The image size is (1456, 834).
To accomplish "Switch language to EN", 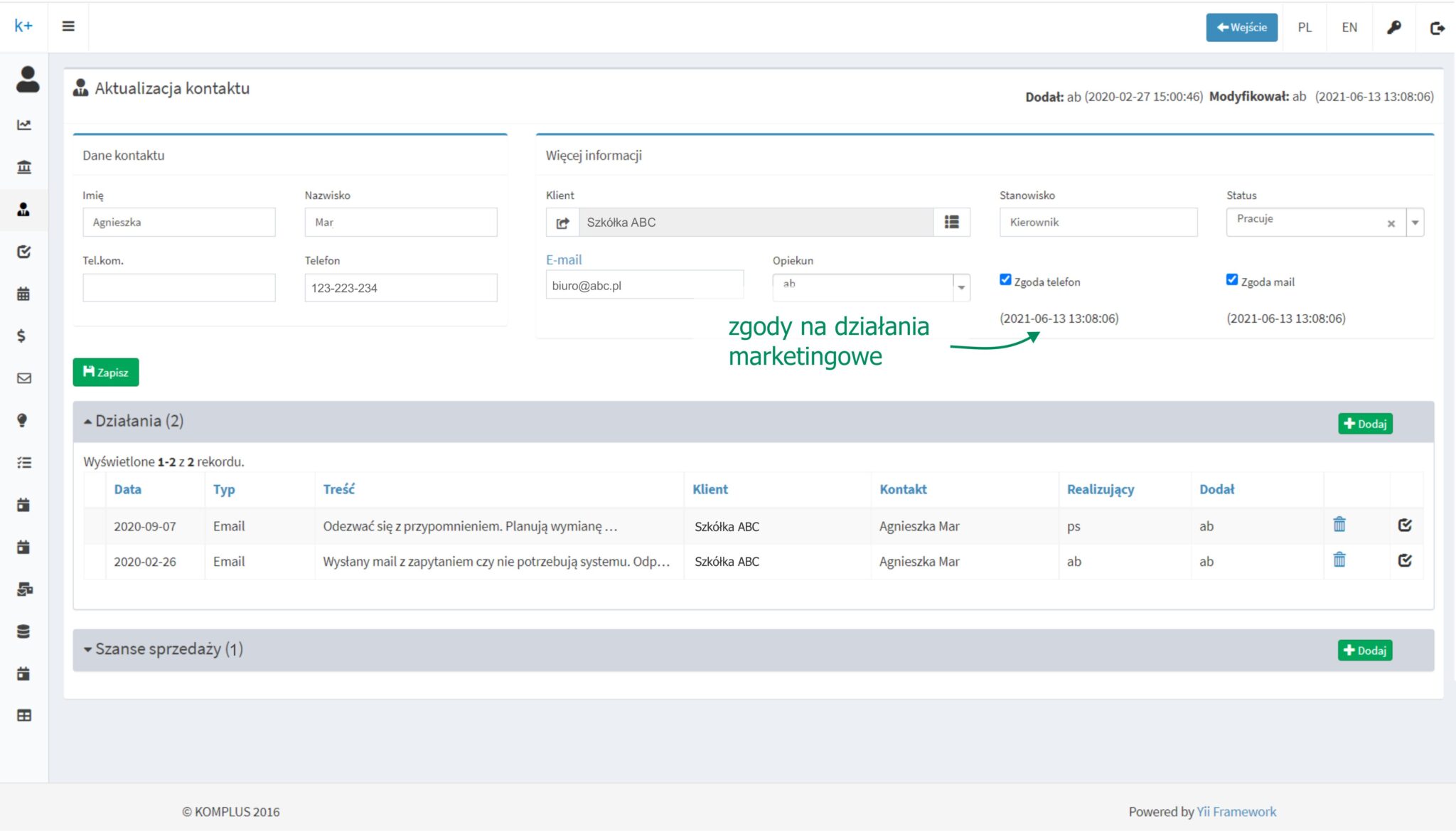I will (x=1349, y=28).
